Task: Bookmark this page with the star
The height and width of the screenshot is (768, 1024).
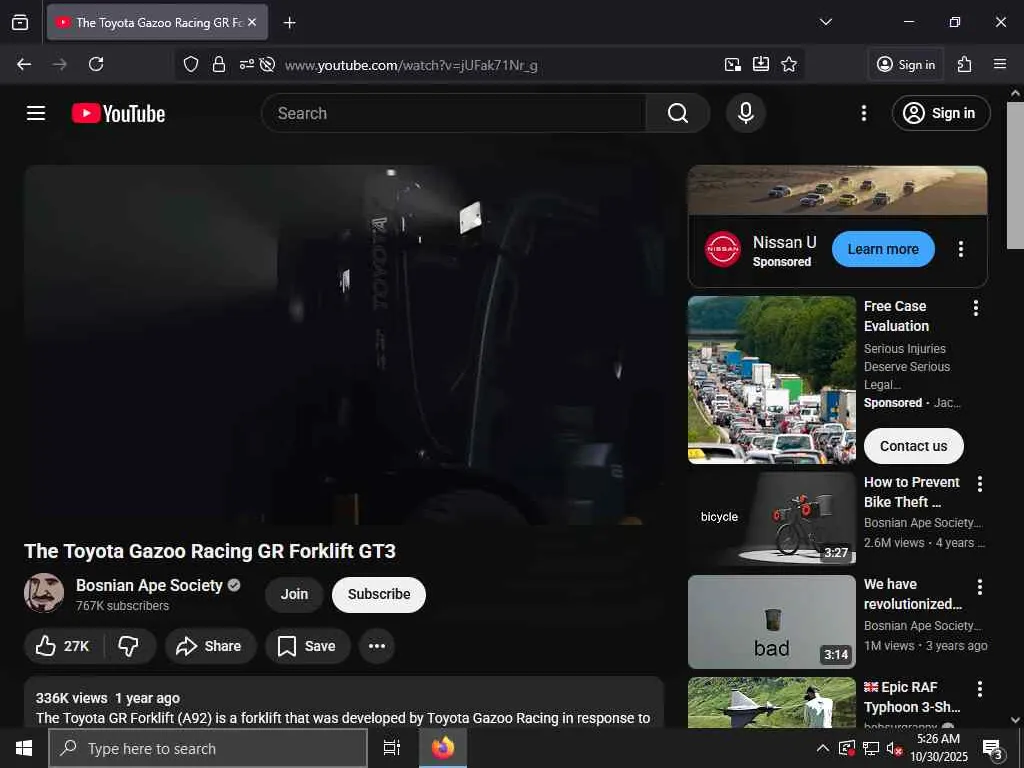Action: tap(789, 64)
